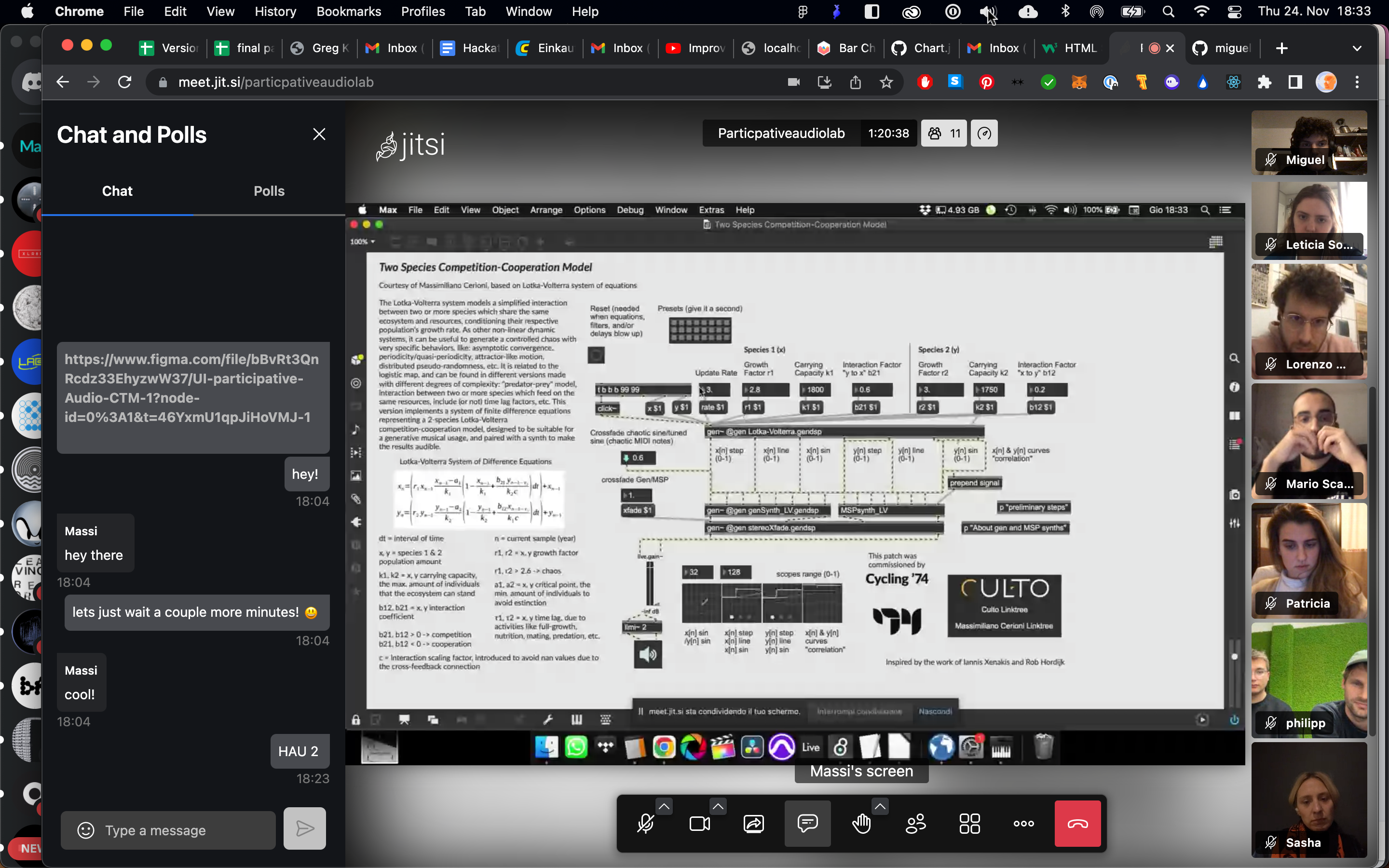Send the chat message
This screenshot has width=1389, height=868.
(304, 828)
